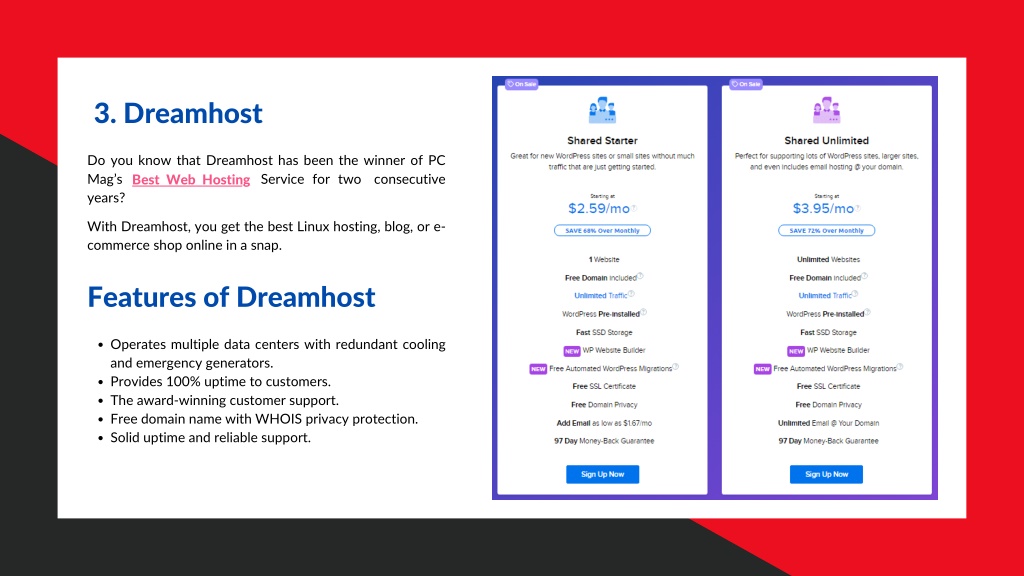
Task: Click 'Starting at' label above $2.59/mo
Action: 602,196
